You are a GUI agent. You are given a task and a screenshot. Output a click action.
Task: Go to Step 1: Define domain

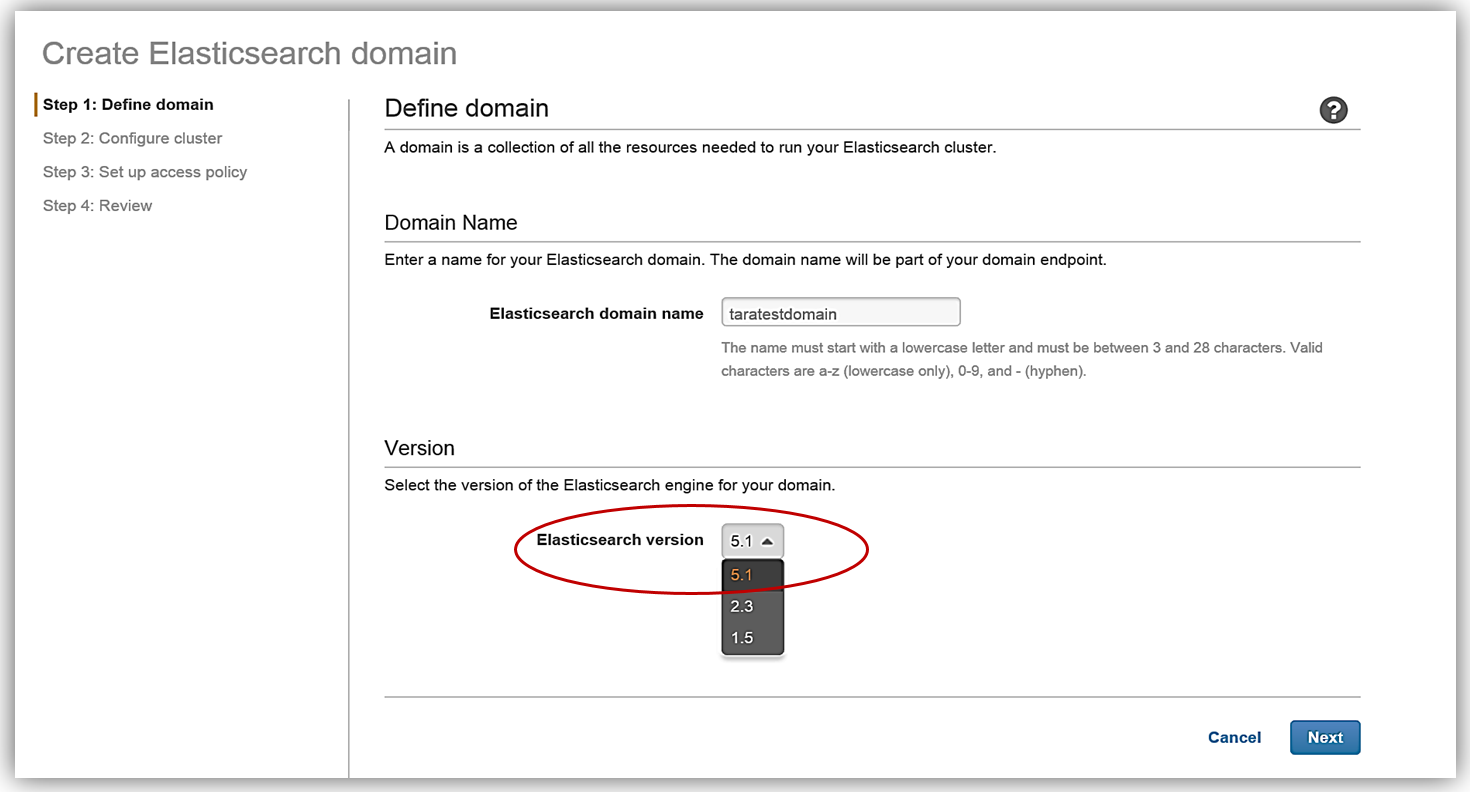(x=128, y=105)
